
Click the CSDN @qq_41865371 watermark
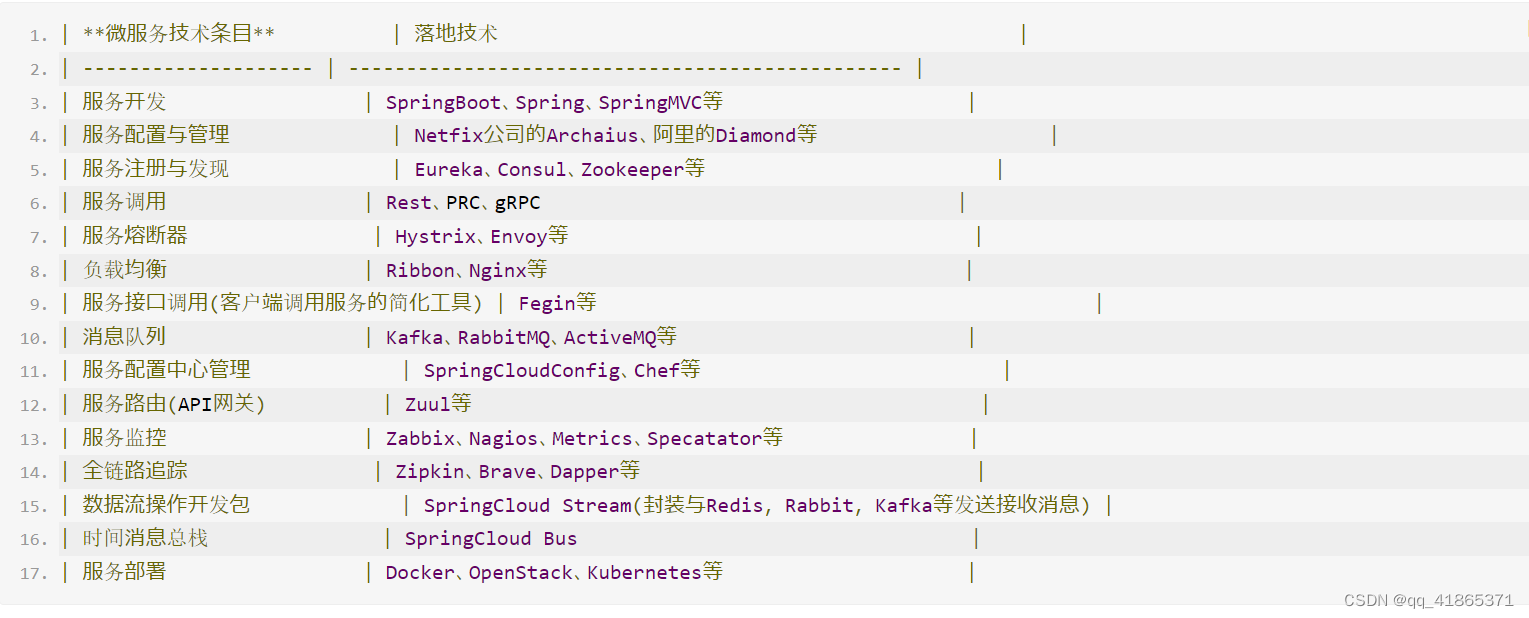point(1429,600)
